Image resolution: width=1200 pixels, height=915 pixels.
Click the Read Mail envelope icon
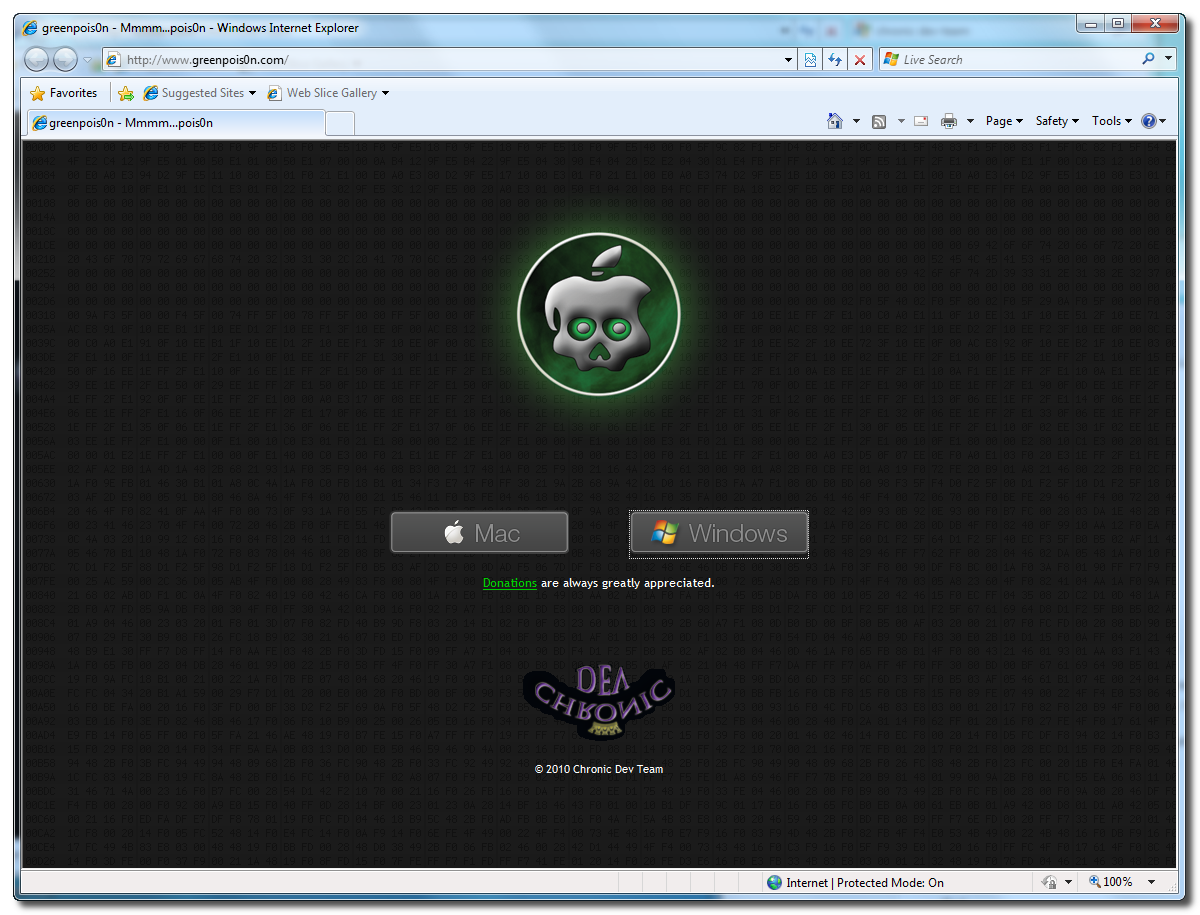[x=921, y=122]
